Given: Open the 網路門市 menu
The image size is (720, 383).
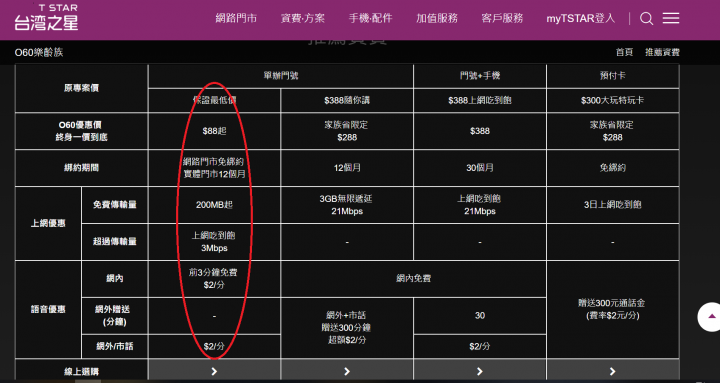Looking at the screenshot, I should 236,18.
